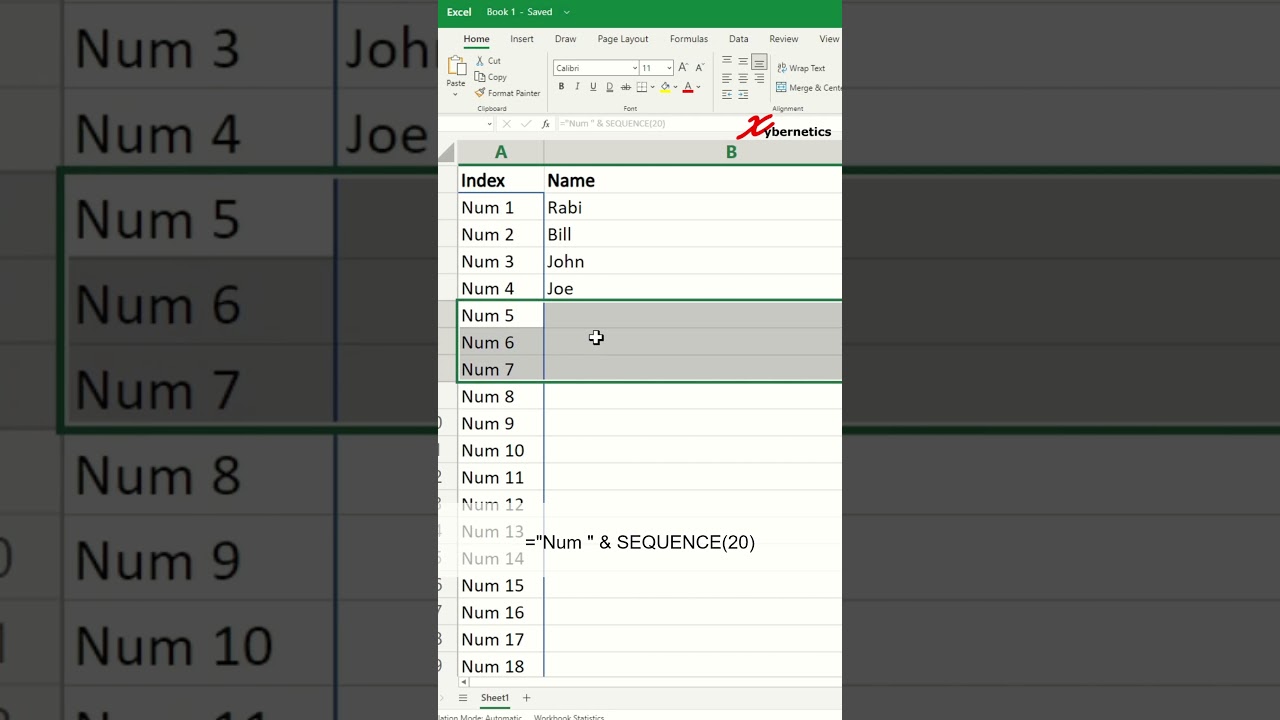Expand the Borders options arrow
This screenshot has width=1280, height=720.
point(653,87)
